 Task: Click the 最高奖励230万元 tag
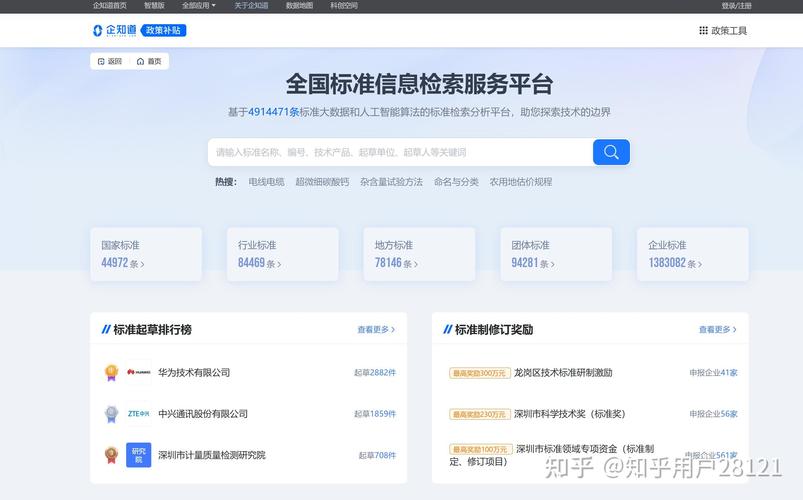point(480,414)
